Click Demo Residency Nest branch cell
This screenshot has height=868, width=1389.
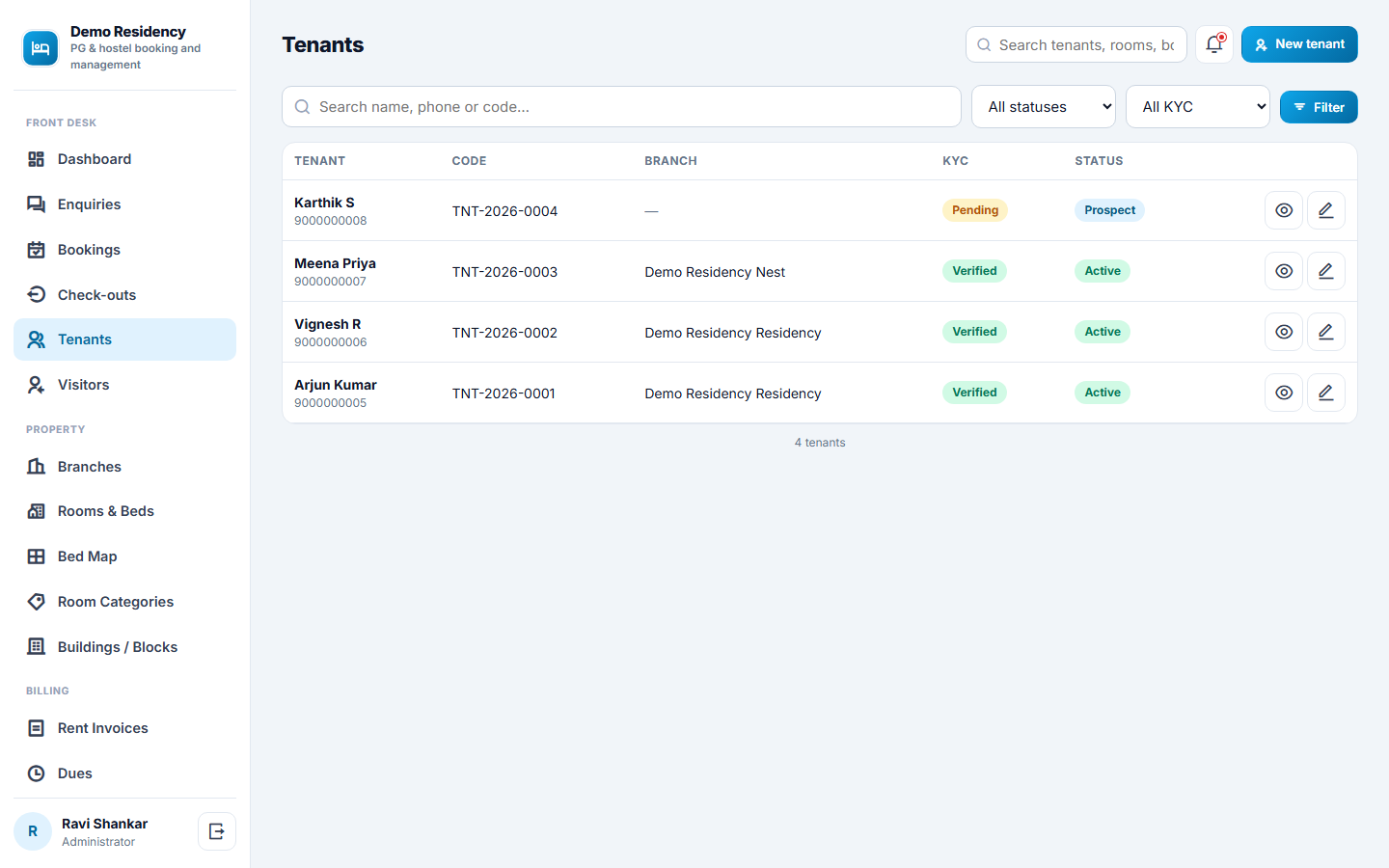tap(715, 272)
